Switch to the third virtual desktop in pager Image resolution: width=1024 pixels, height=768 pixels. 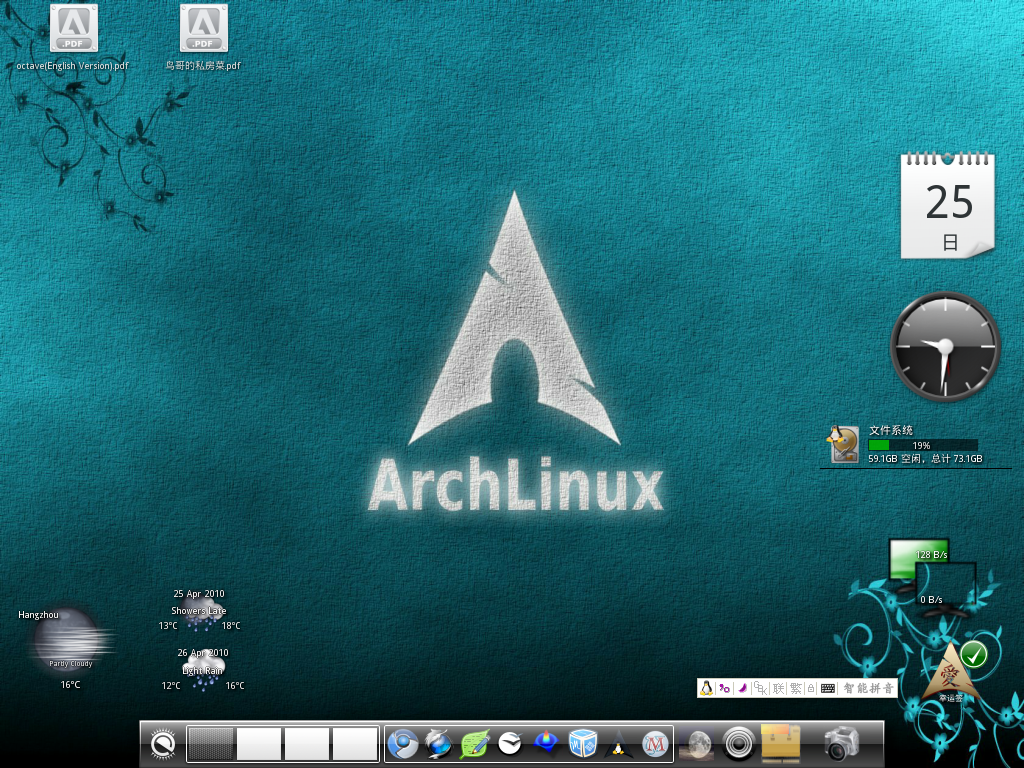point(307,743)
